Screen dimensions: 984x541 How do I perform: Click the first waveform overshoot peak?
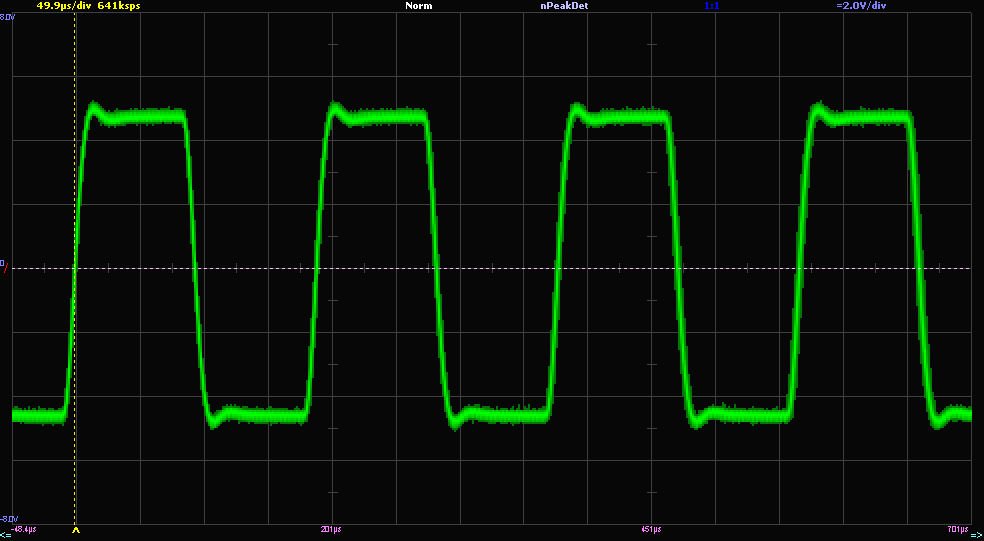(x=95, y=105)
